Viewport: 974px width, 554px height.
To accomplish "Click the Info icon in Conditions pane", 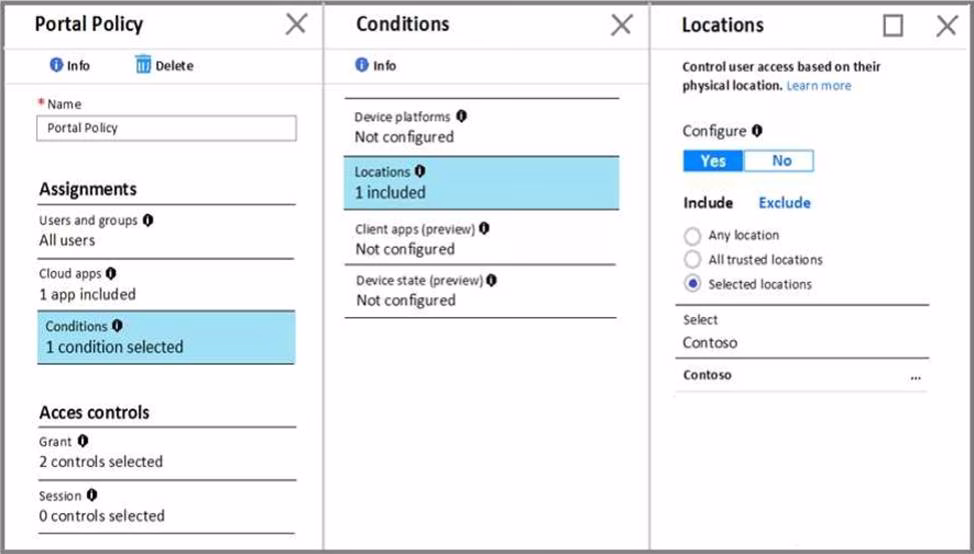I will pos(362,66).
